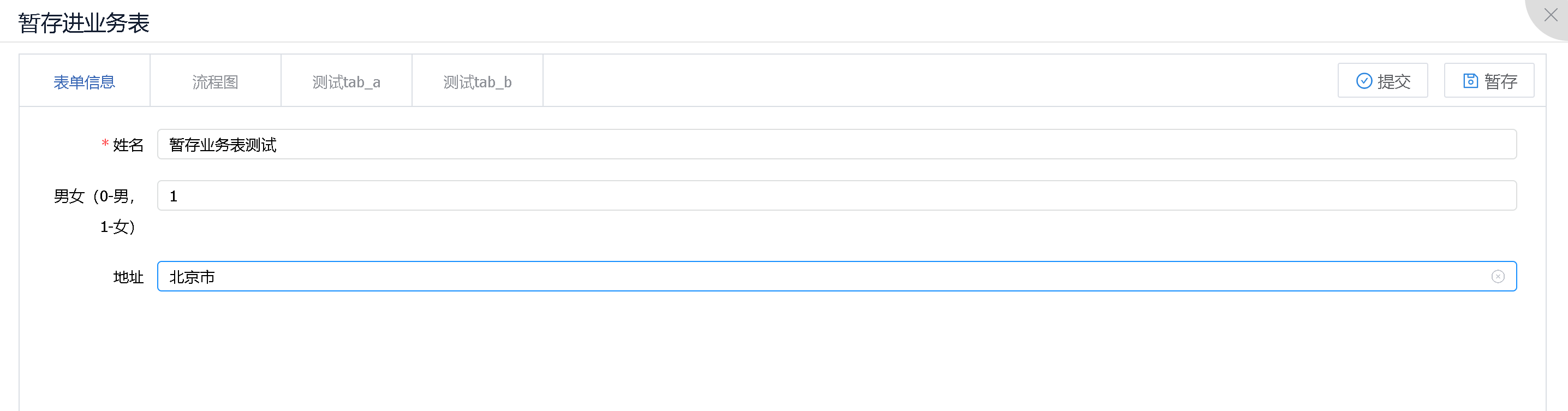
Task: Click the 姓名 field label
Action: 128,145
